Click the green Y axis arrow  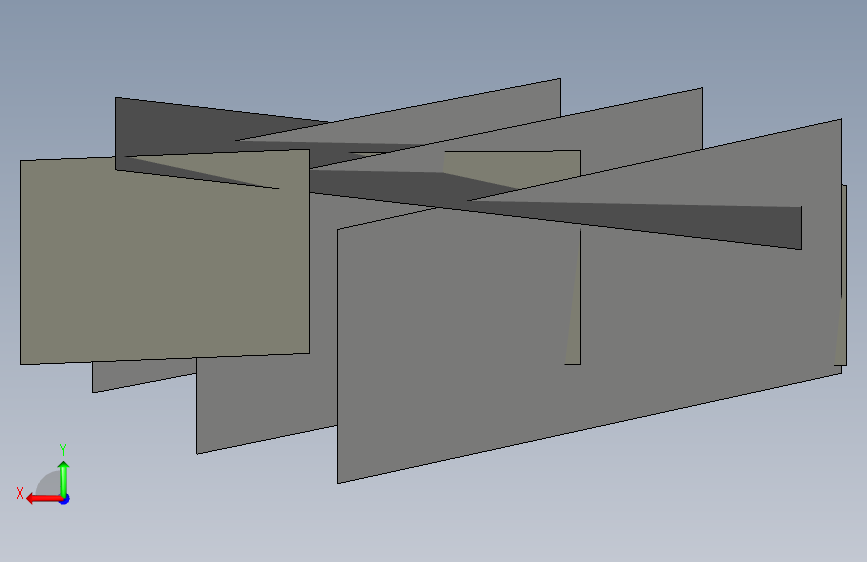(x=64, y=479)
